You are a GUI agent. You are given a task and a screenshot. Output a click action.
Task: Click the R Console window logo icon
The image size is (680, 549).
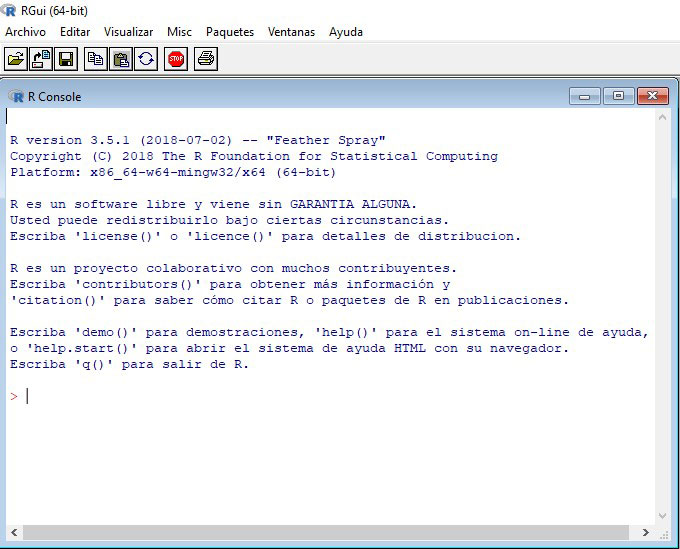(x=16, y=96)
